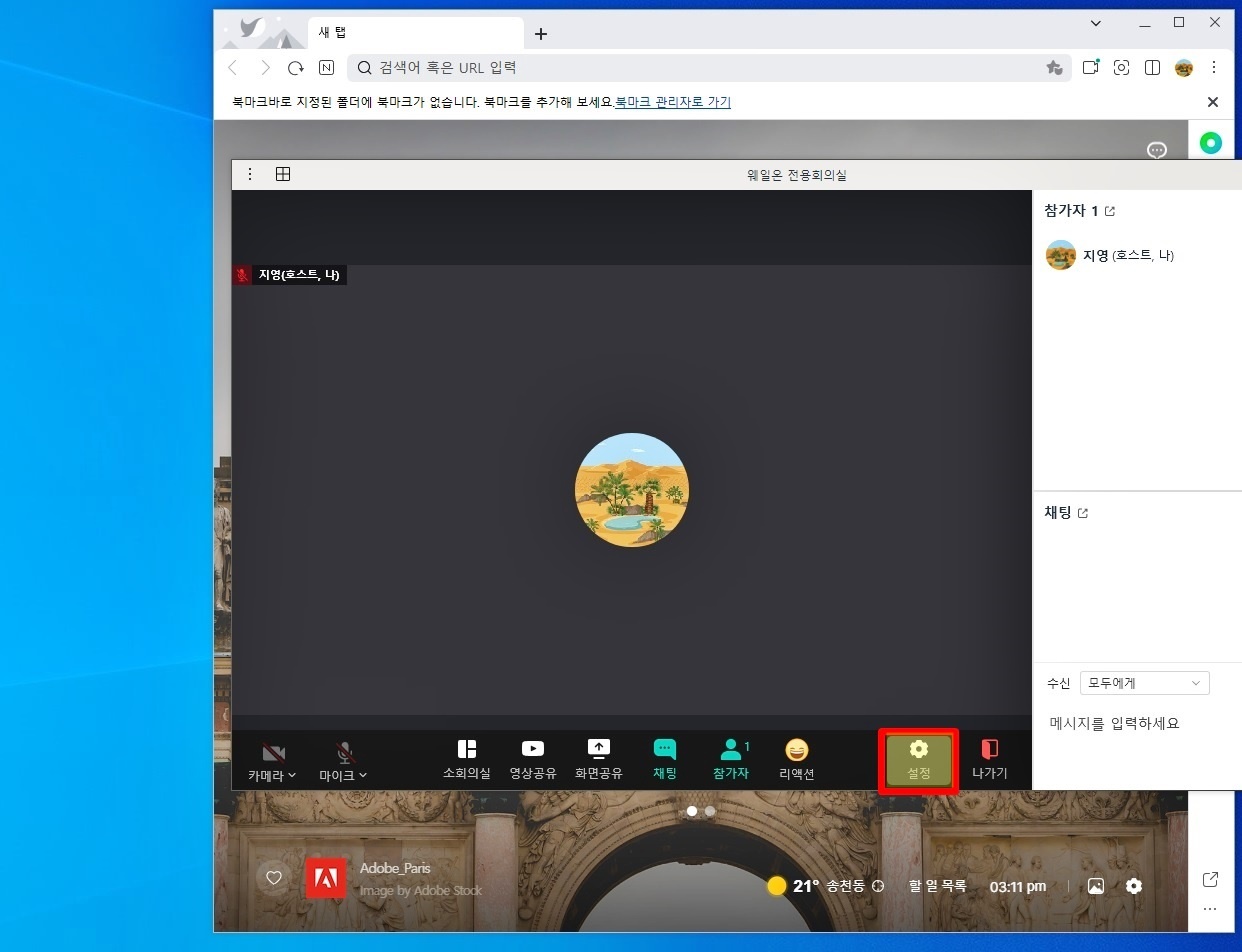Follow the 북마크 관리자로 가기 link
The width and height of the screenshot is (1242, 952).
point(673,102)
